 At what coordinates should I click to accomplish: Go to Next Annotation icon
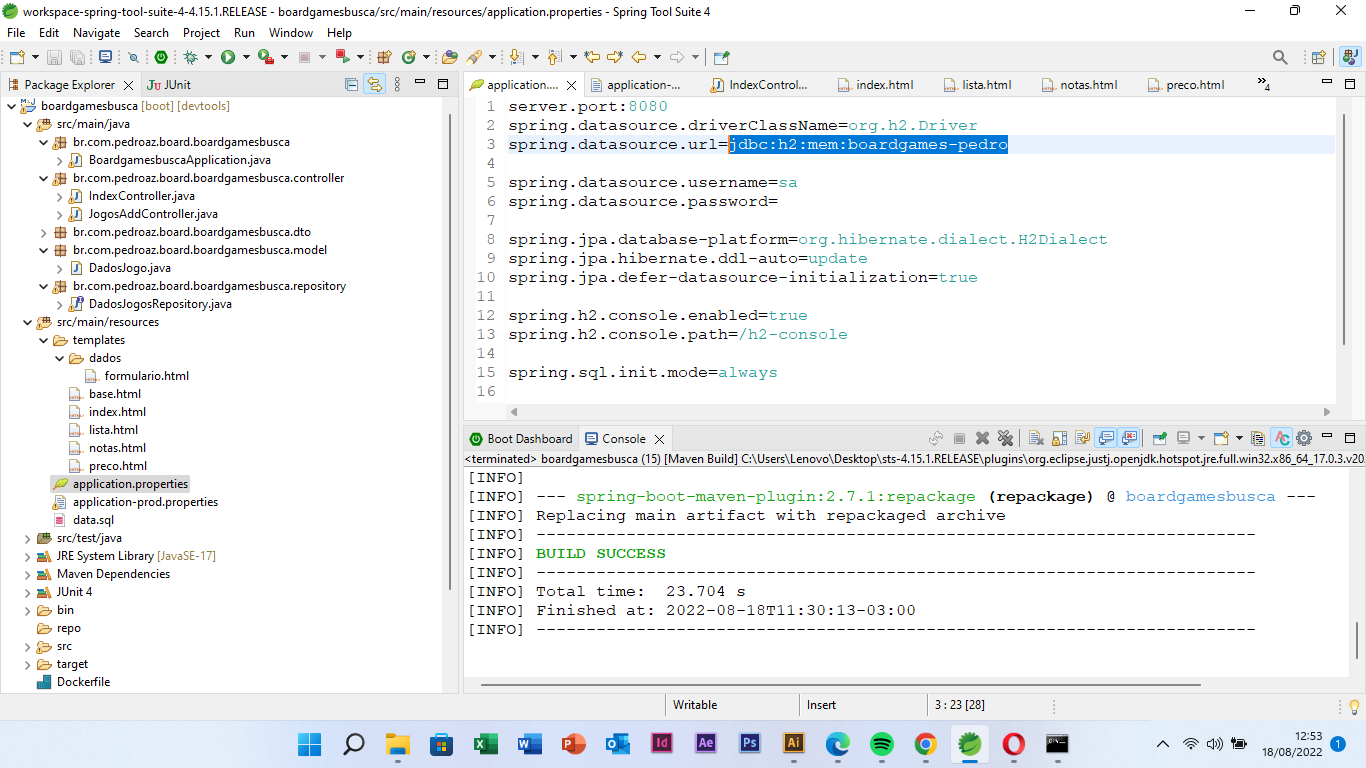coord(515,57)
